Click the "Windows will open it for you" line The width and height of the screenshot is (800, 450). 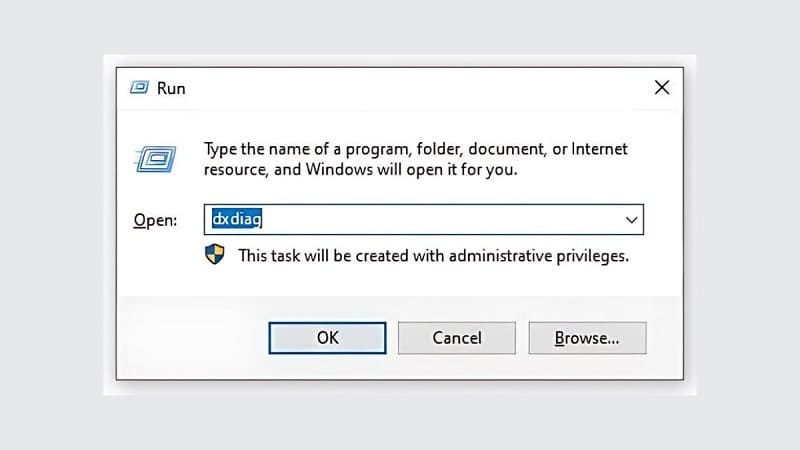[x=361, y=170]
